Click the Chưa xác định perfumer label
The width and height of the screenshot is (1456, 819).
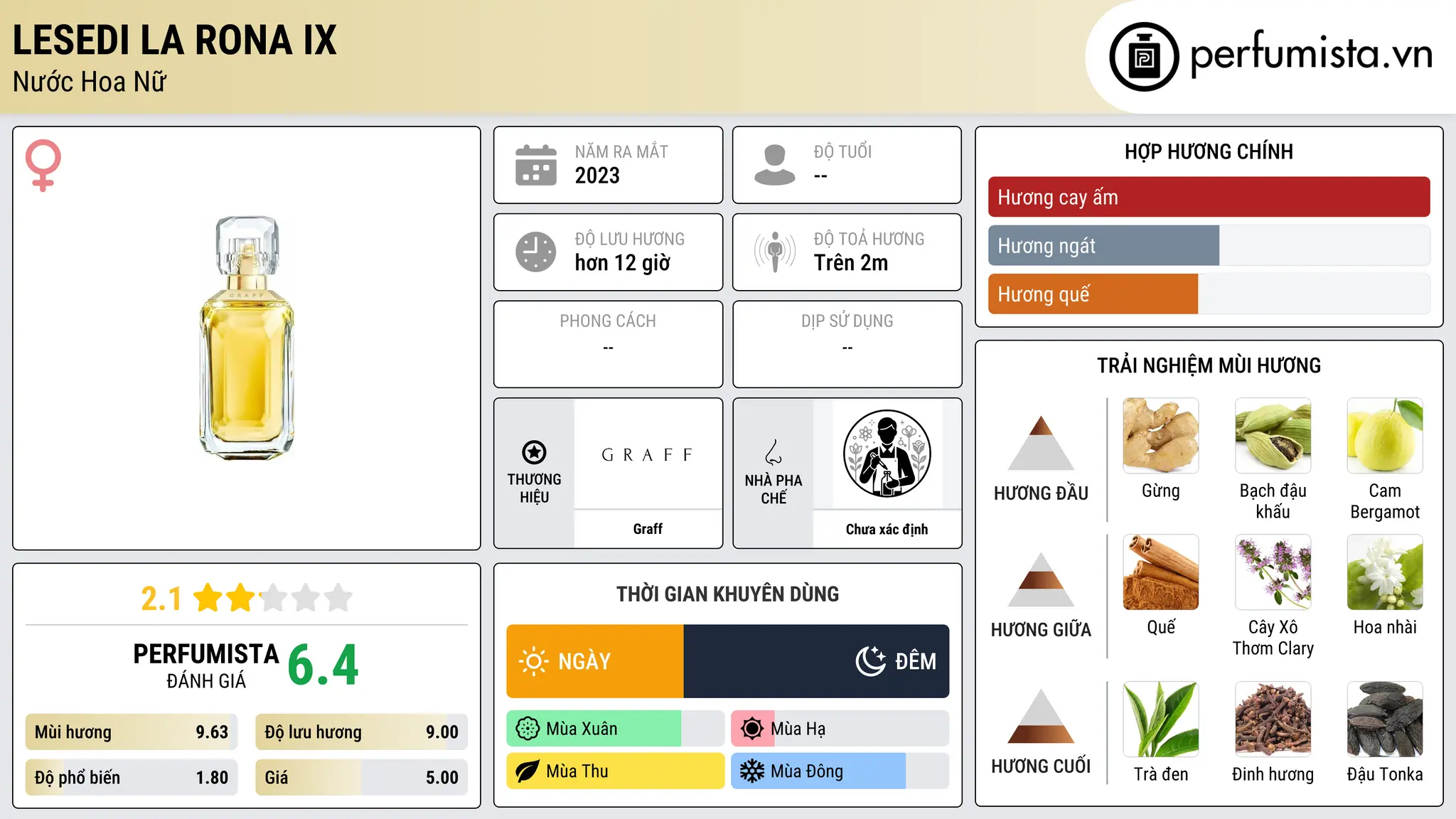point(887,529)
